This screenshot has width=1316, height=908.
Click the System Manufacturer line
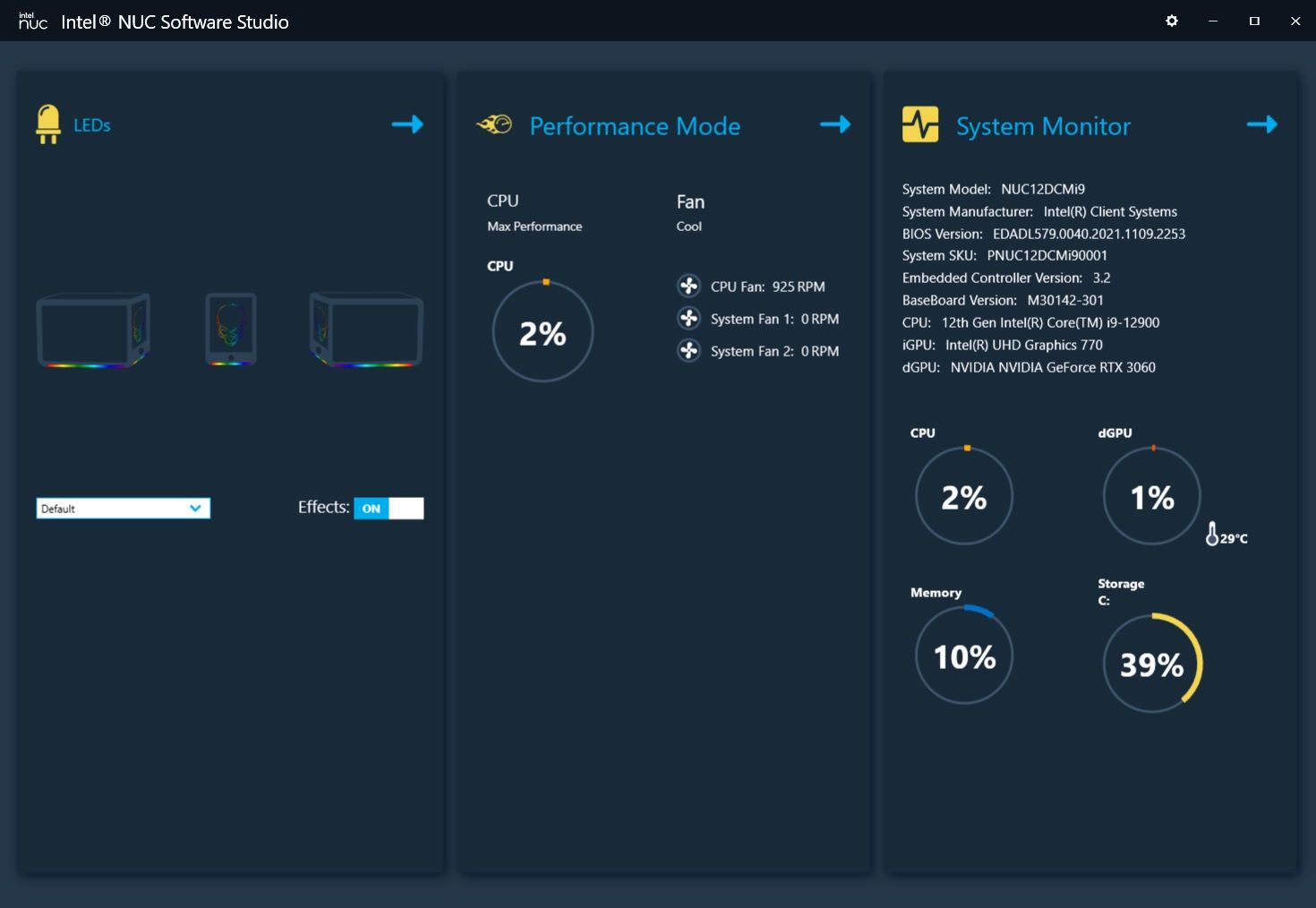(1039, 211)
